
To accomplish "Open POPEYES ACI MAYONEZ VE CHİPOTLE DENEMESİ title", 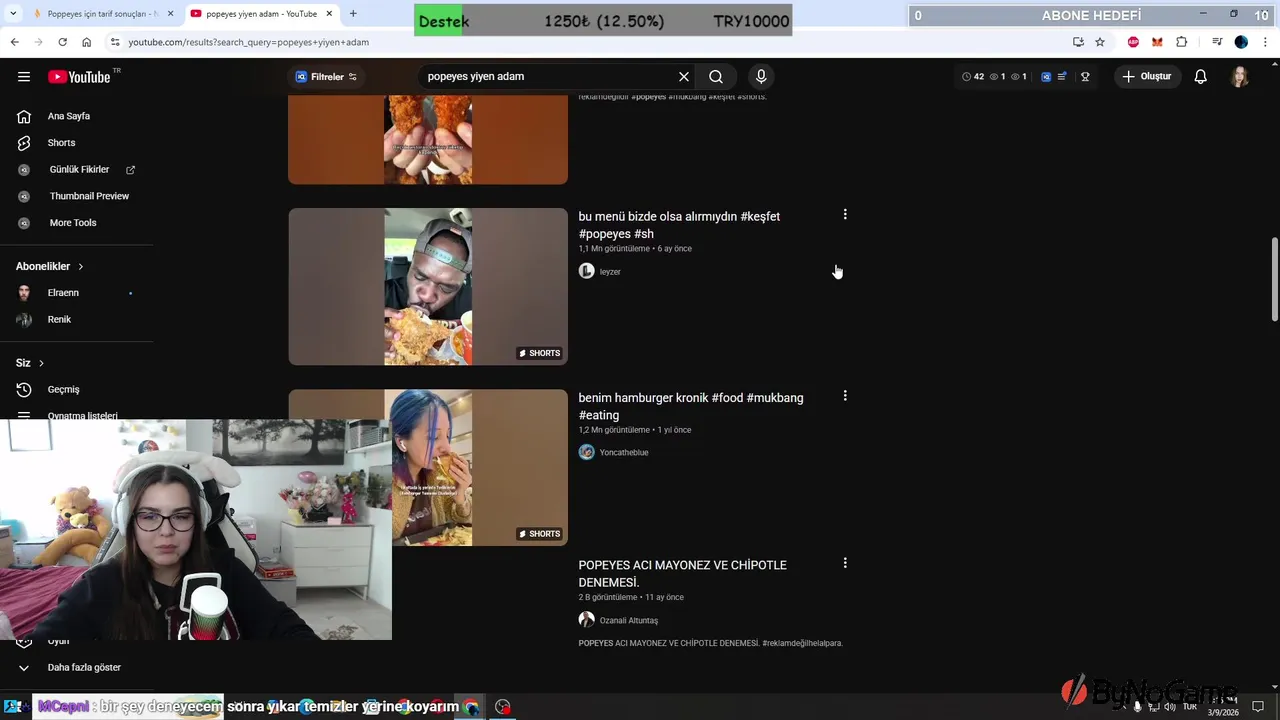I will pos(683,574).
